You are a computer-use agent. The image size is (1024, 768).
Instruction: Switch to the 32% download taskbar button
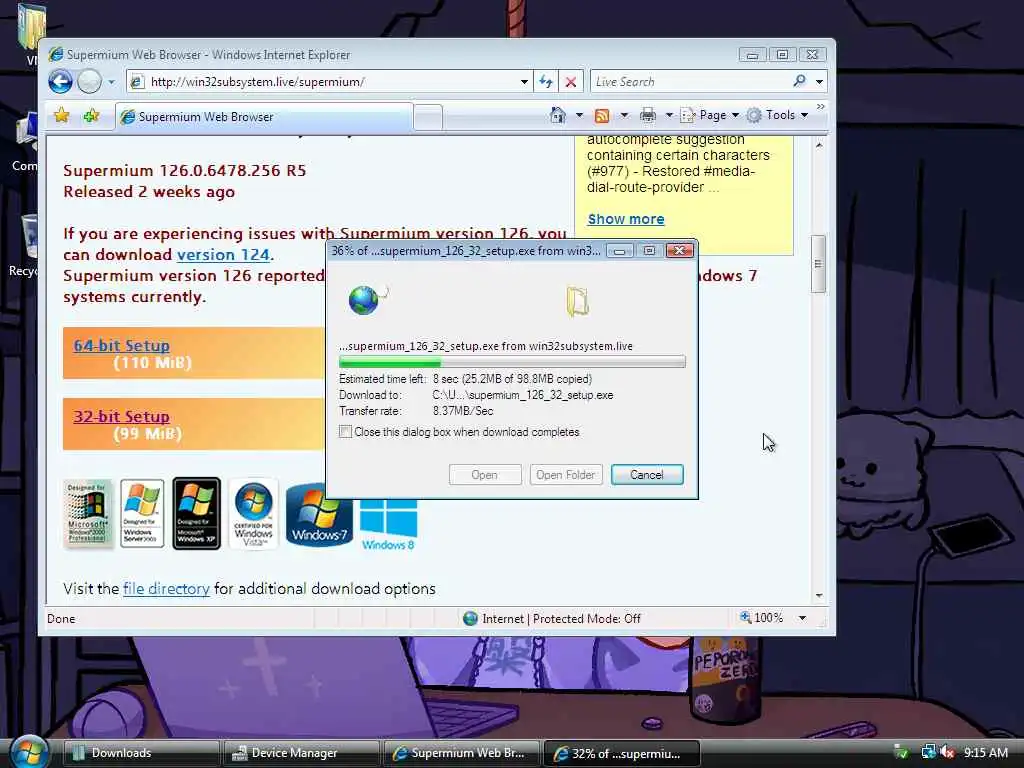[x=622, y=753]
